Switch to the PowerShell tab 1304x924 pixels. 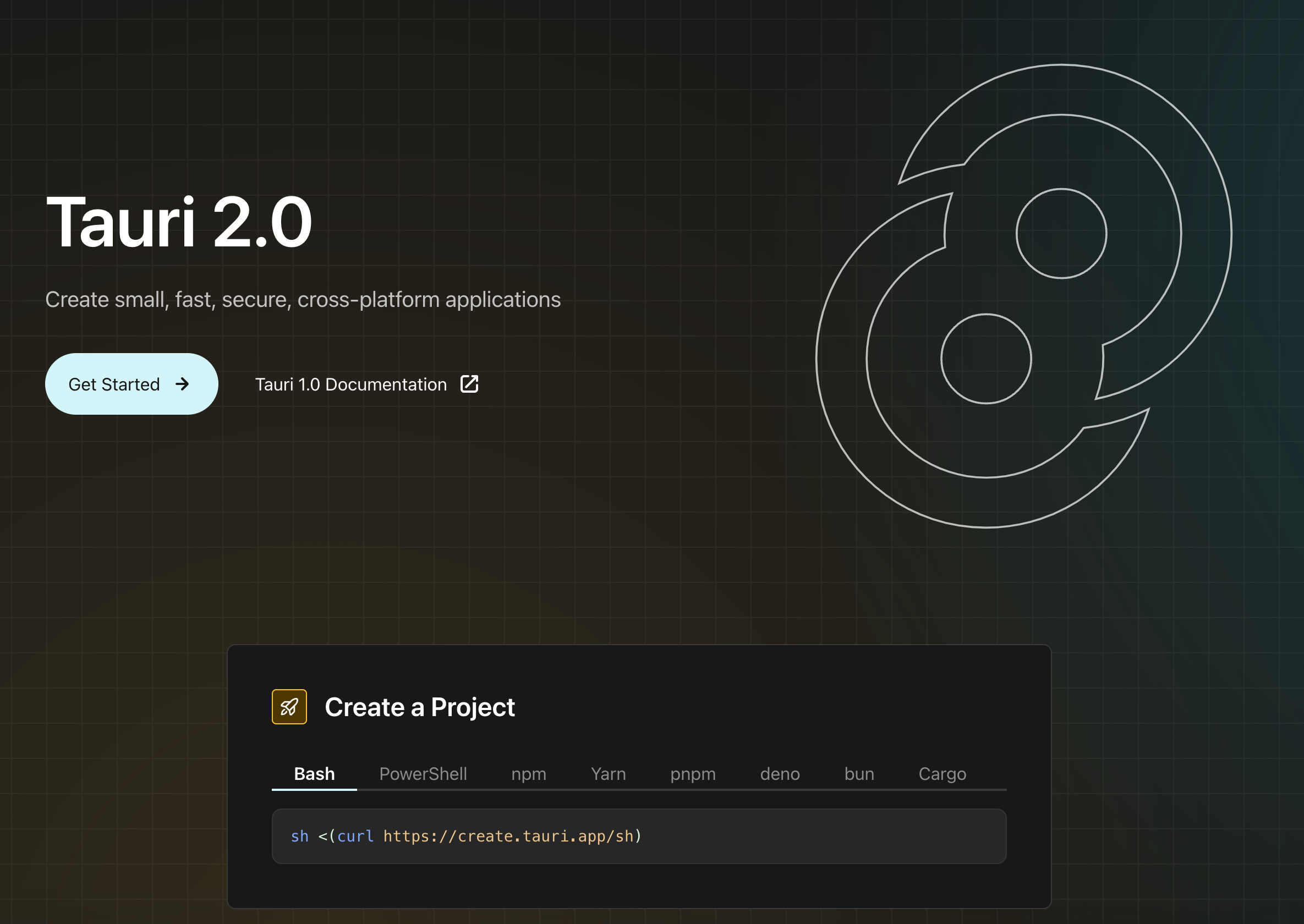coord(423,774)
